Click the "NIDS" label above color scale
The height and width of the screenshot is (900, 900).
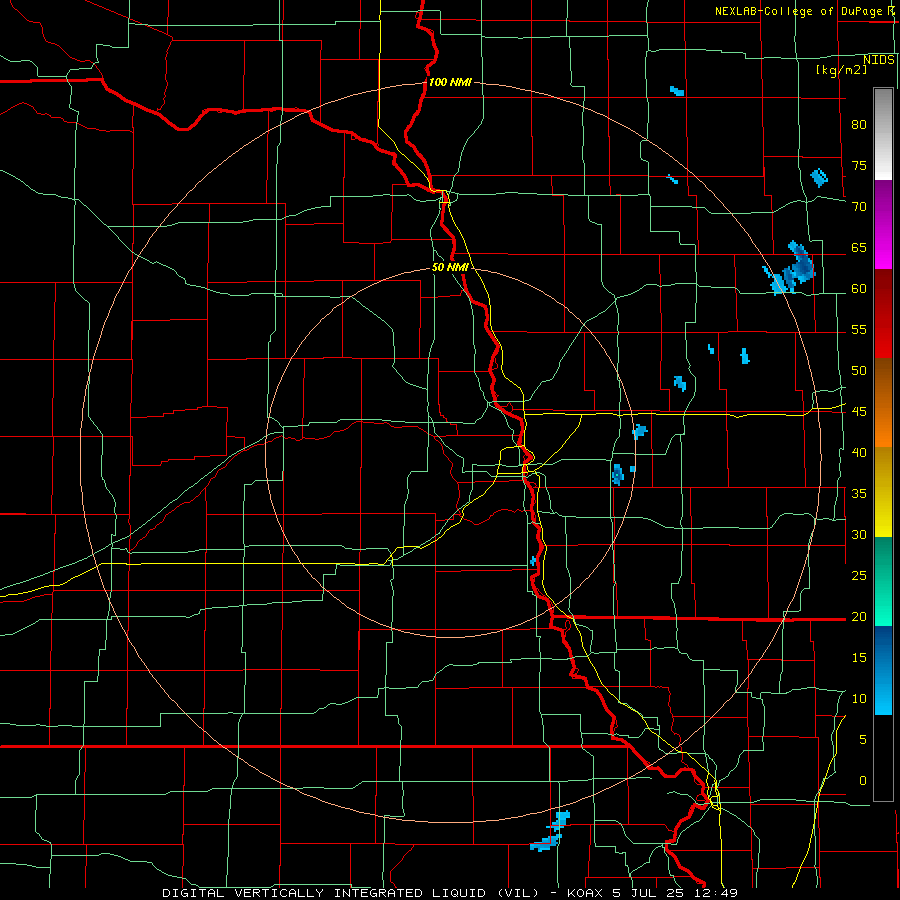[x=879, y=60]
